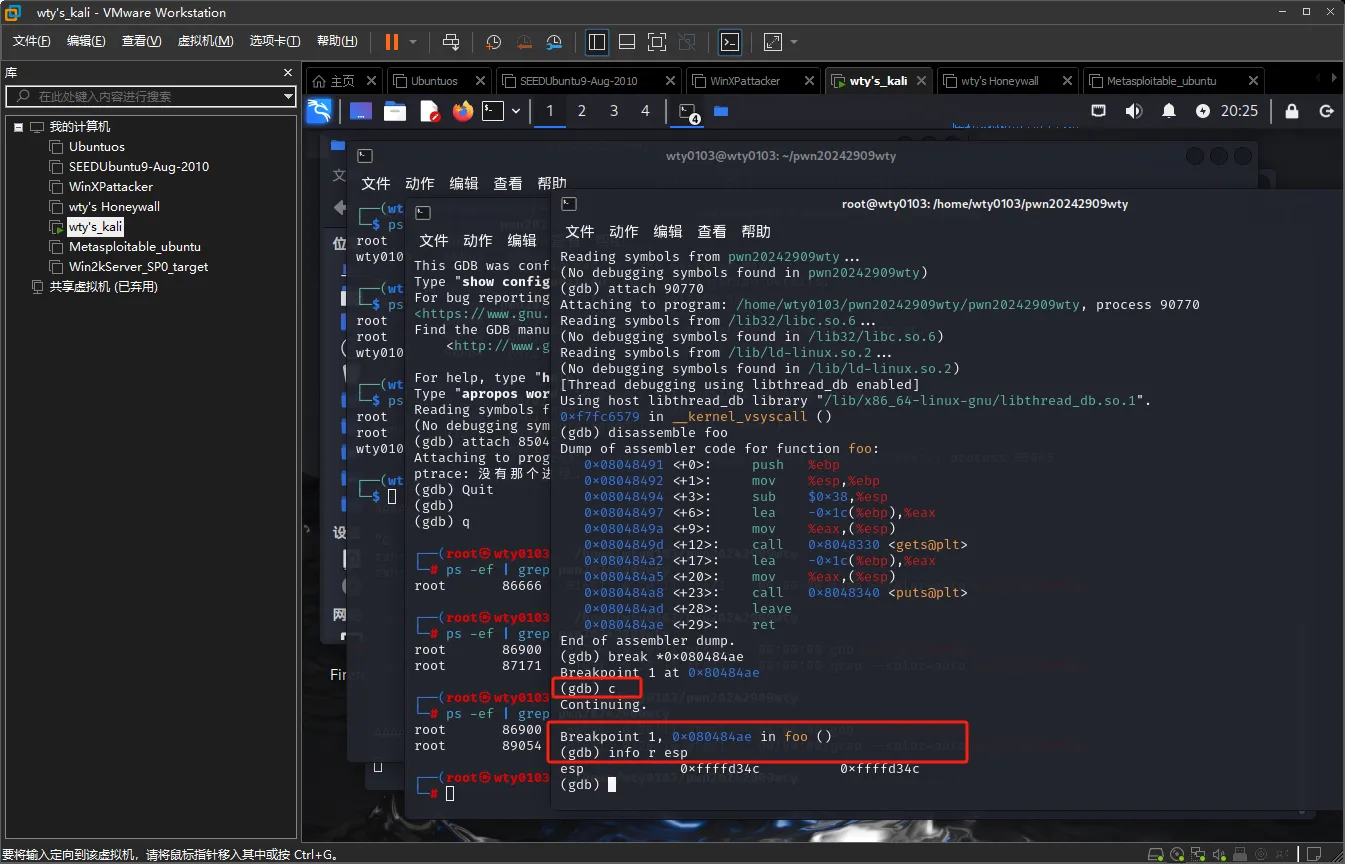Click the Send Ctrl+Alt+Del toolbar icon
Screen dimensions: 1345x864
point(451,42)
